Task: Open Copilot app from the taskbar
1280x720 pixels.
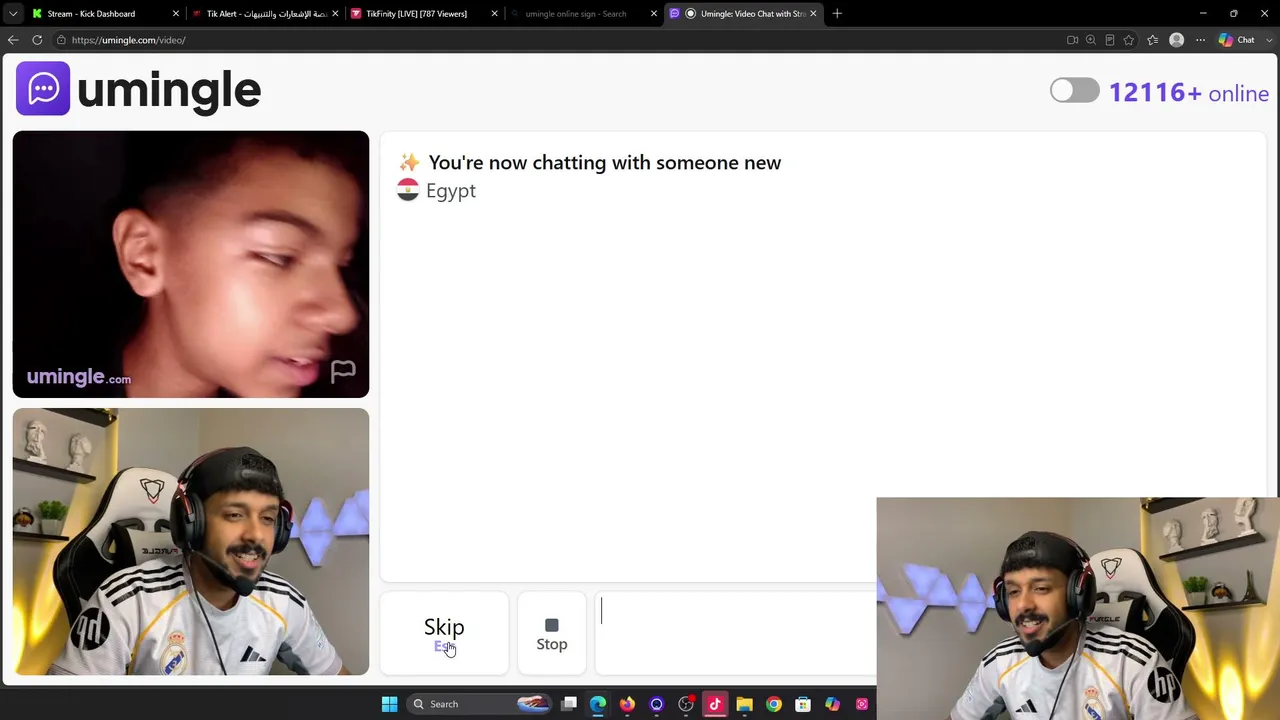Action: [832, 704]
